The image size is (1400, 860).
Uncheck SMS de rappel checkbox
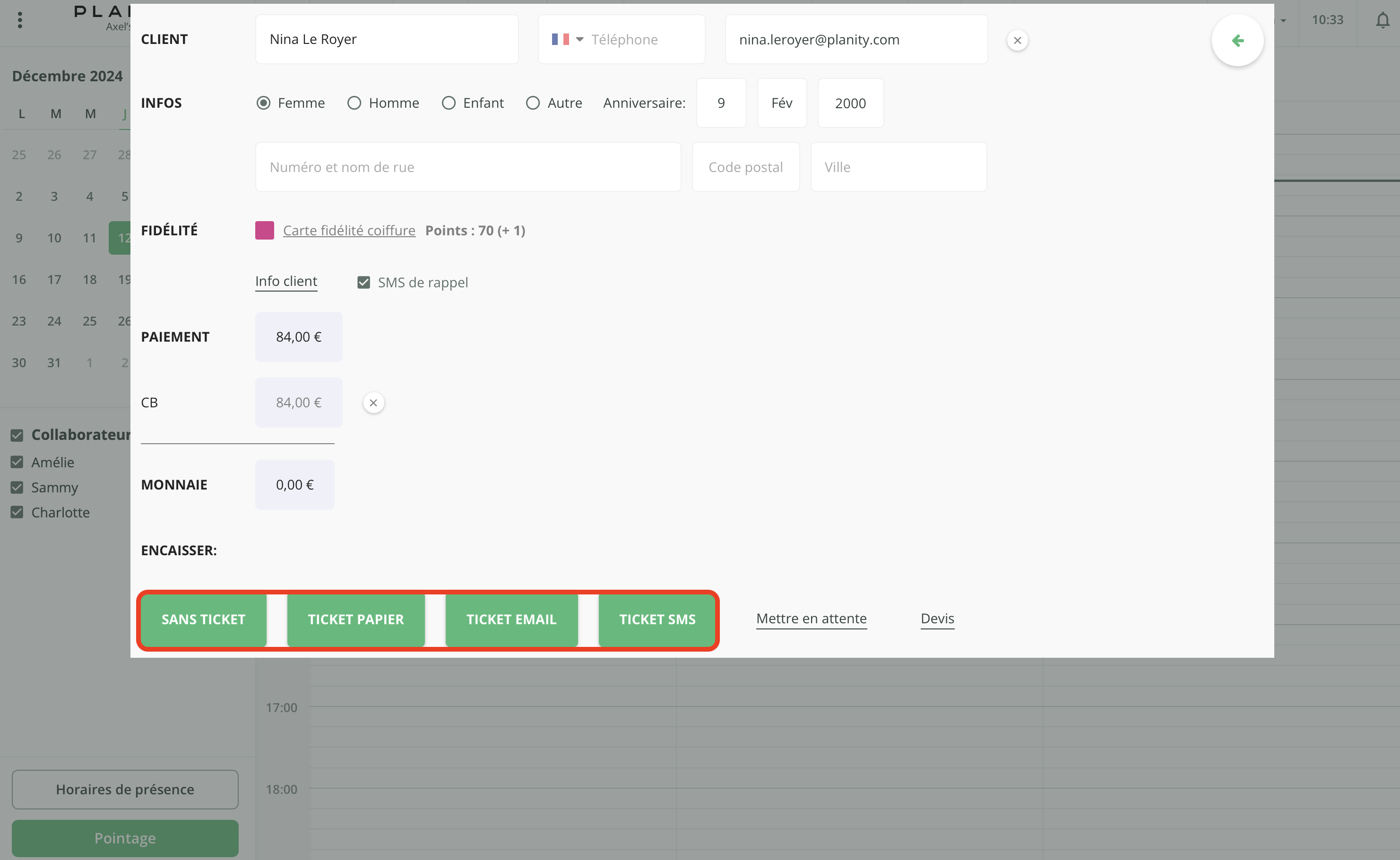[363, 282]
